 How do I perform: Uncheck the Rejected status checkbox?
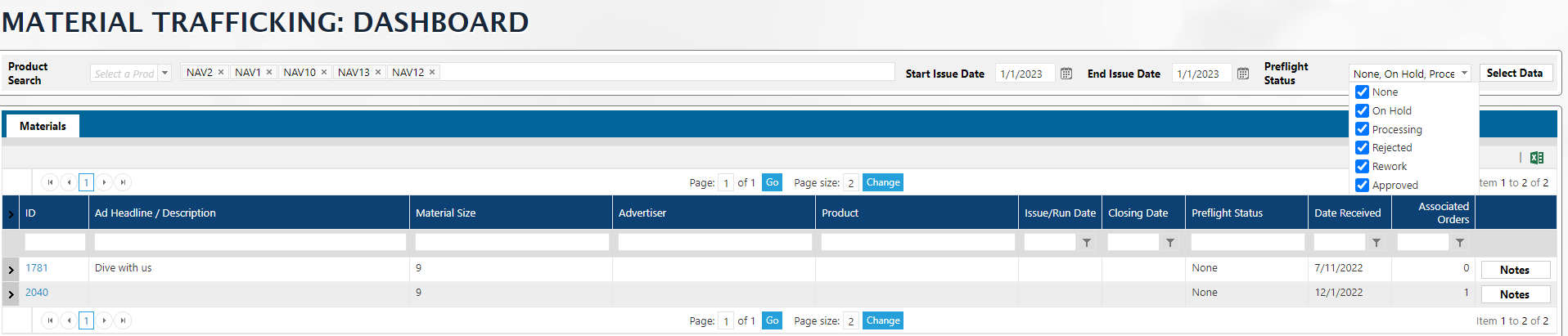1363,148
